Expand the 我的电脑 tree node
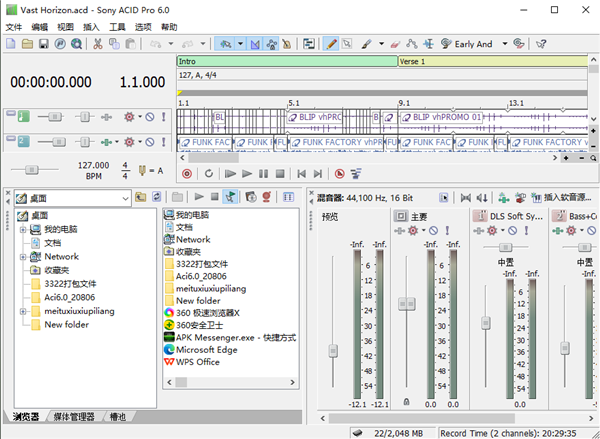Screen dimensions: 600x439 click(23, 229)
